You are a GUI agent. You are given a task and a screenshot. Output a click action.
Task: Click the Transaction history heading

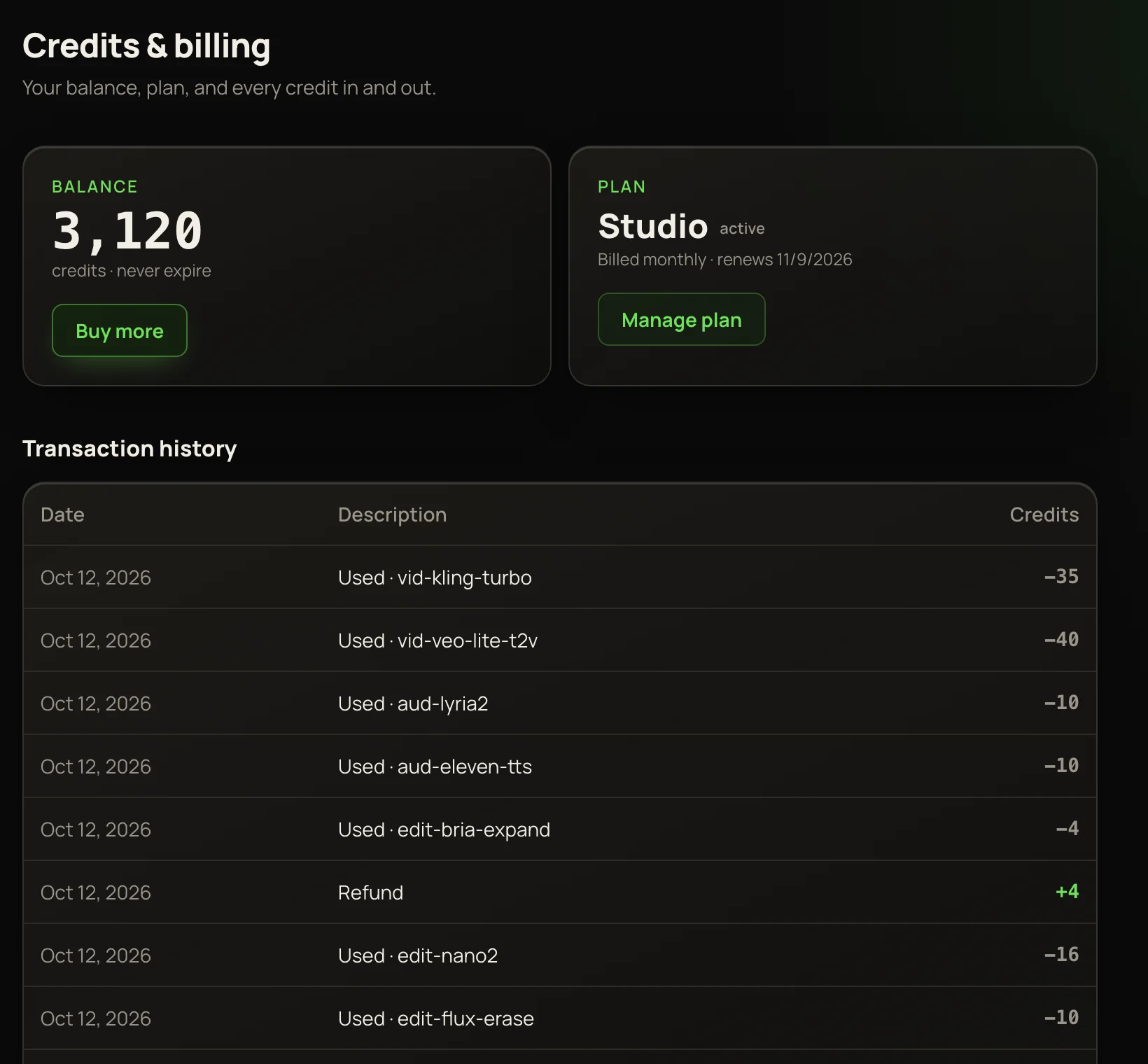pyautogui.click(x=129, y=449)
